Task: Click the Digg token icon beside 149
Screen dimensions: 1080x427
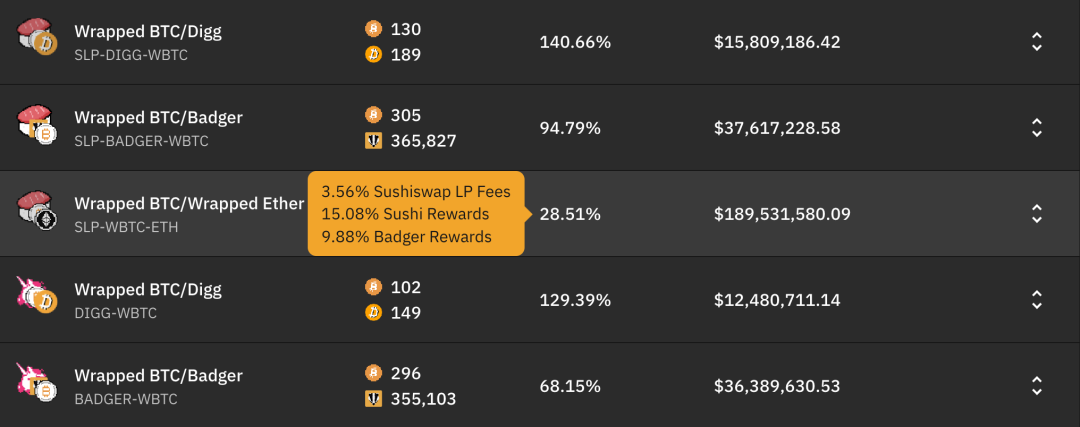Action: click(x=373, y=313)
